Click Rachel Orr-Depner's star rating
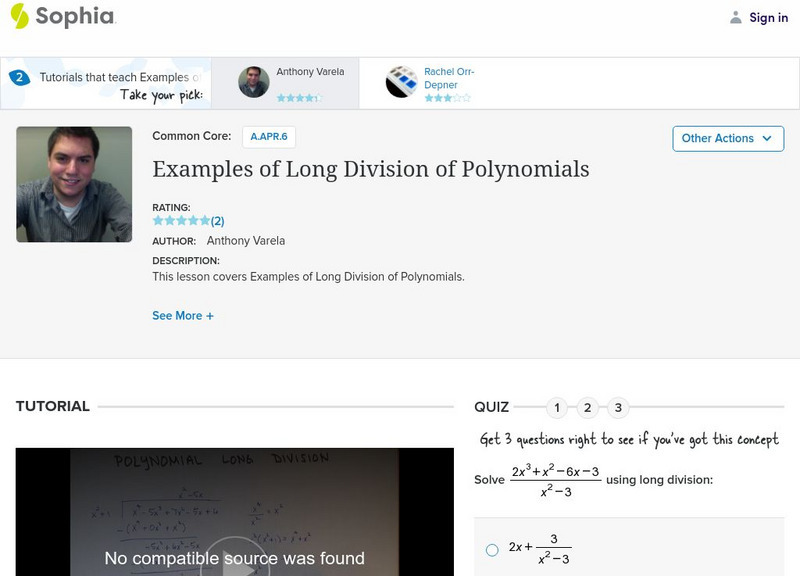This screenshot has width=800, height=576. [x=446, y=98]
